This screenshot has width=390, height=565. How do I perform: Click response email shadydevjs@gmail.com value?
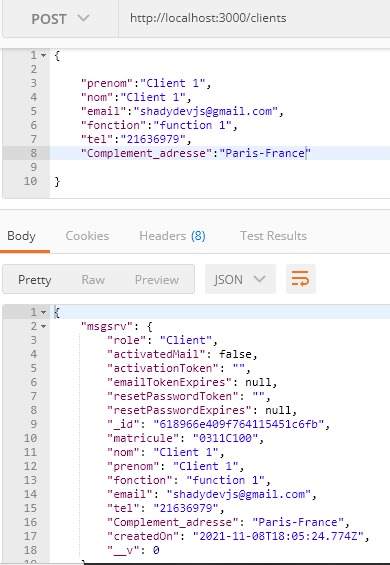click(239, 495)
